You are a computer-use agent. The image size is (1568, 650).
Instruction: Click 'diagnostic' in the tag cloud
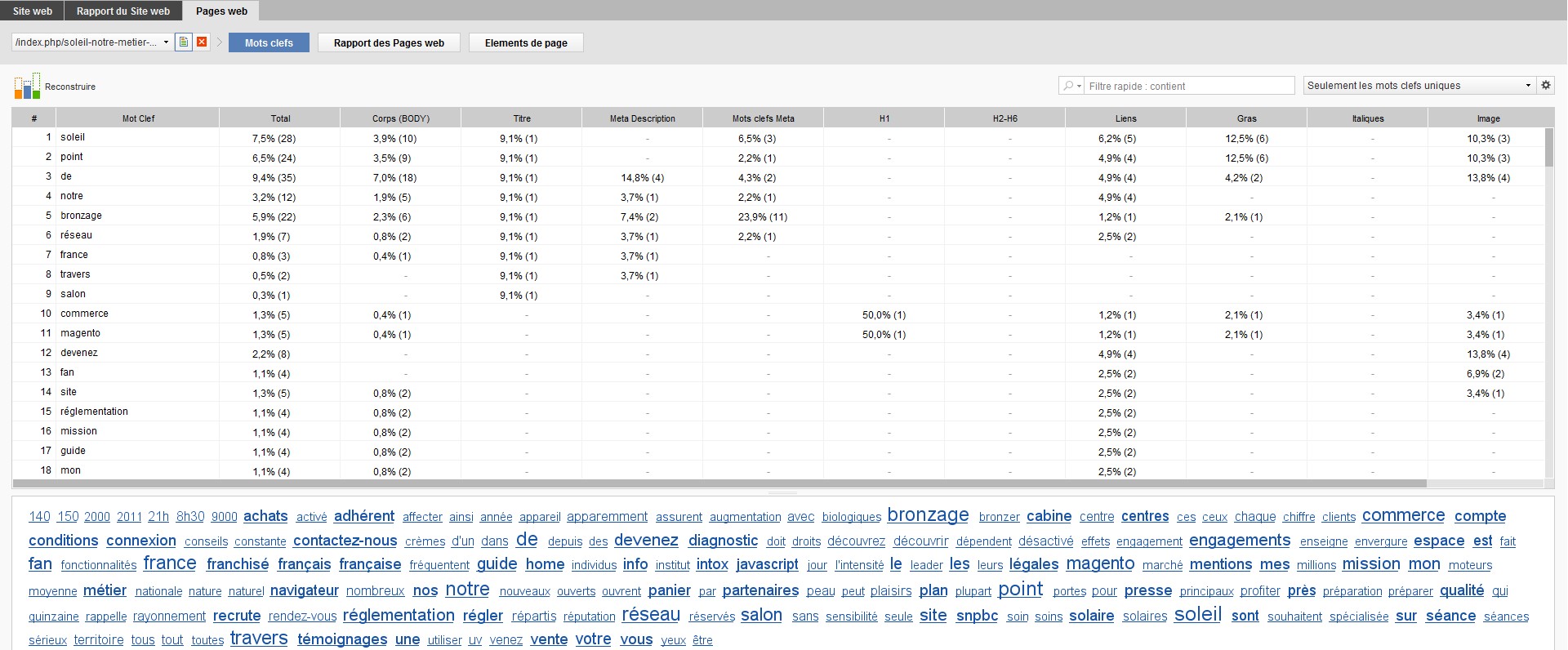(723, 541)
